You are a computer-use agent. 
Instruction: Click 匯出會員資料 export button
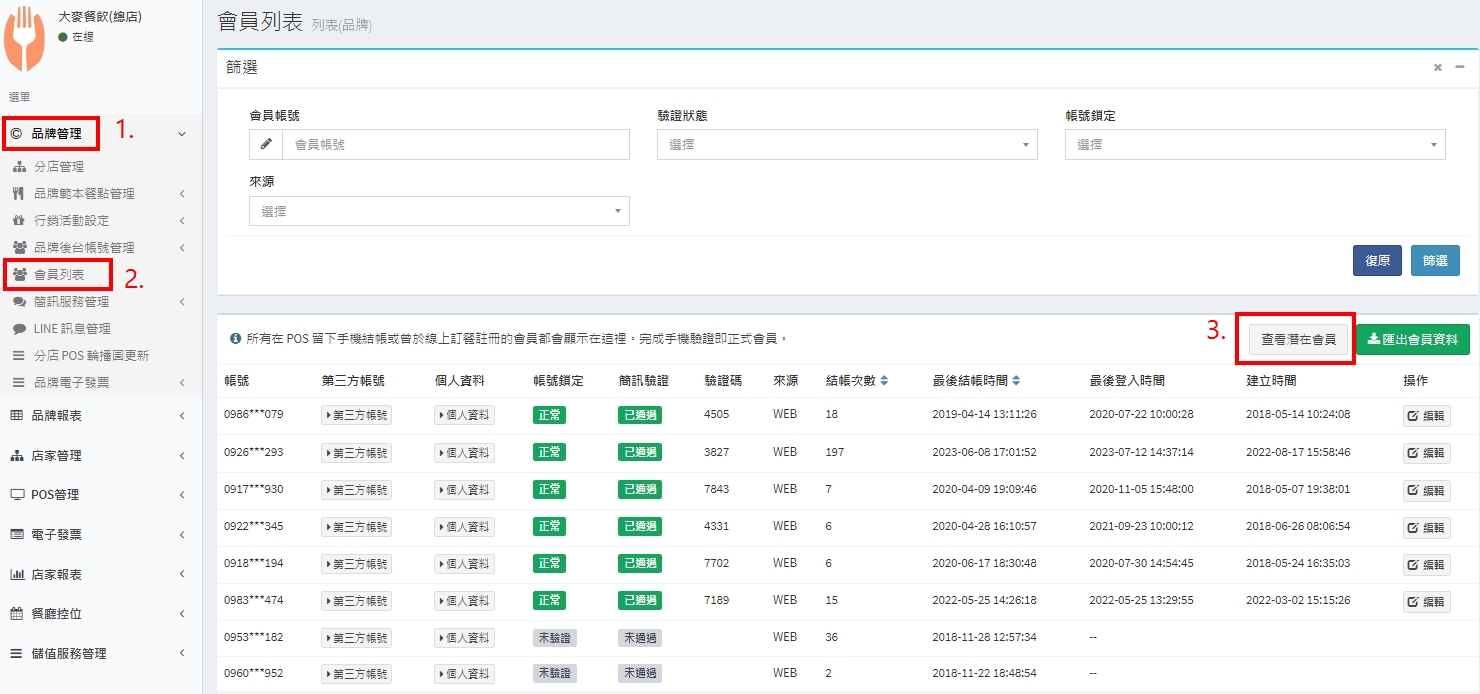click(x=1412, y=339)
